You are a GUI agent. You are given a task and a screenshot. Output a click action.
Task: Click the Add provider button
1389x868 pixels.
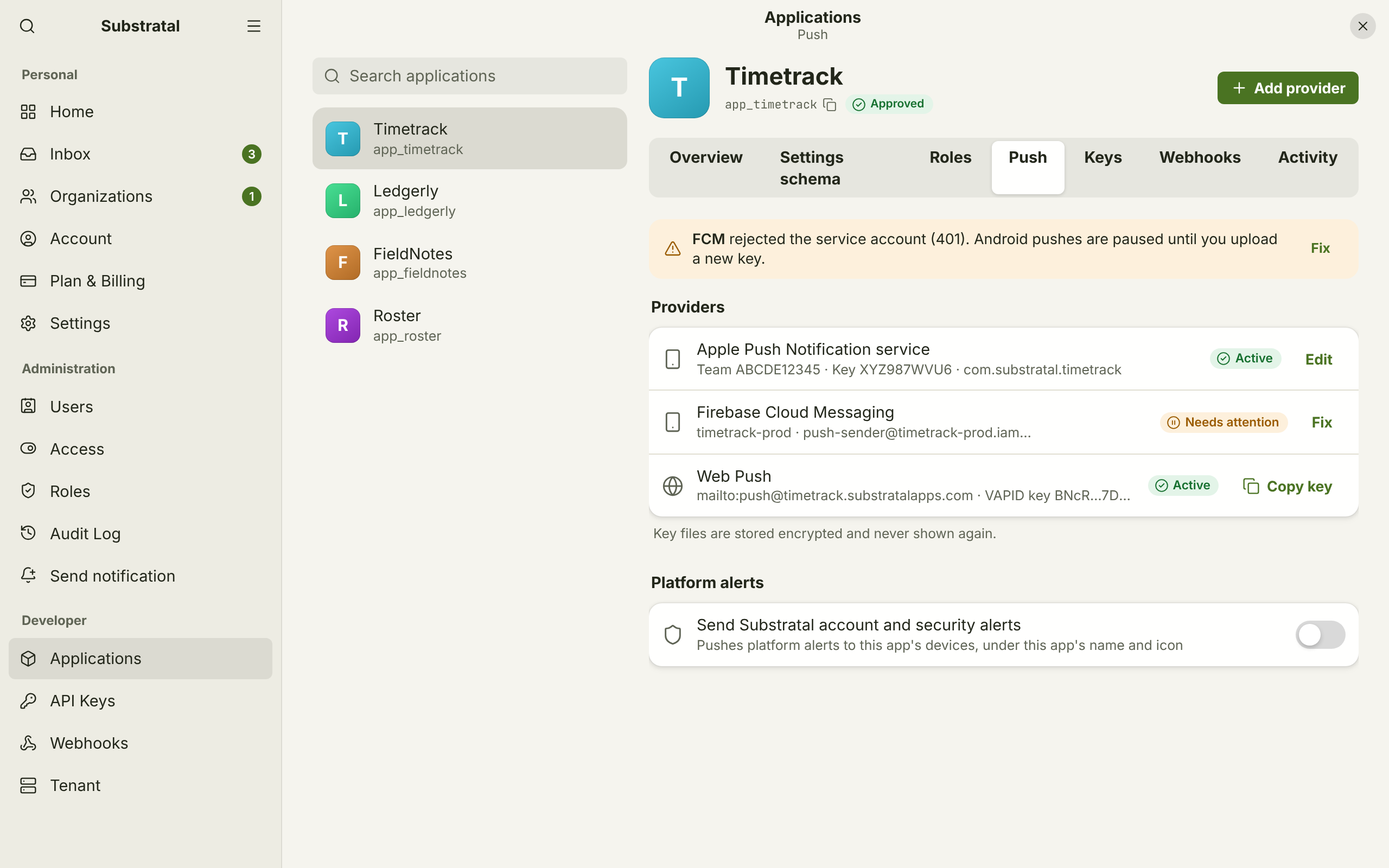click(1288, 88)
